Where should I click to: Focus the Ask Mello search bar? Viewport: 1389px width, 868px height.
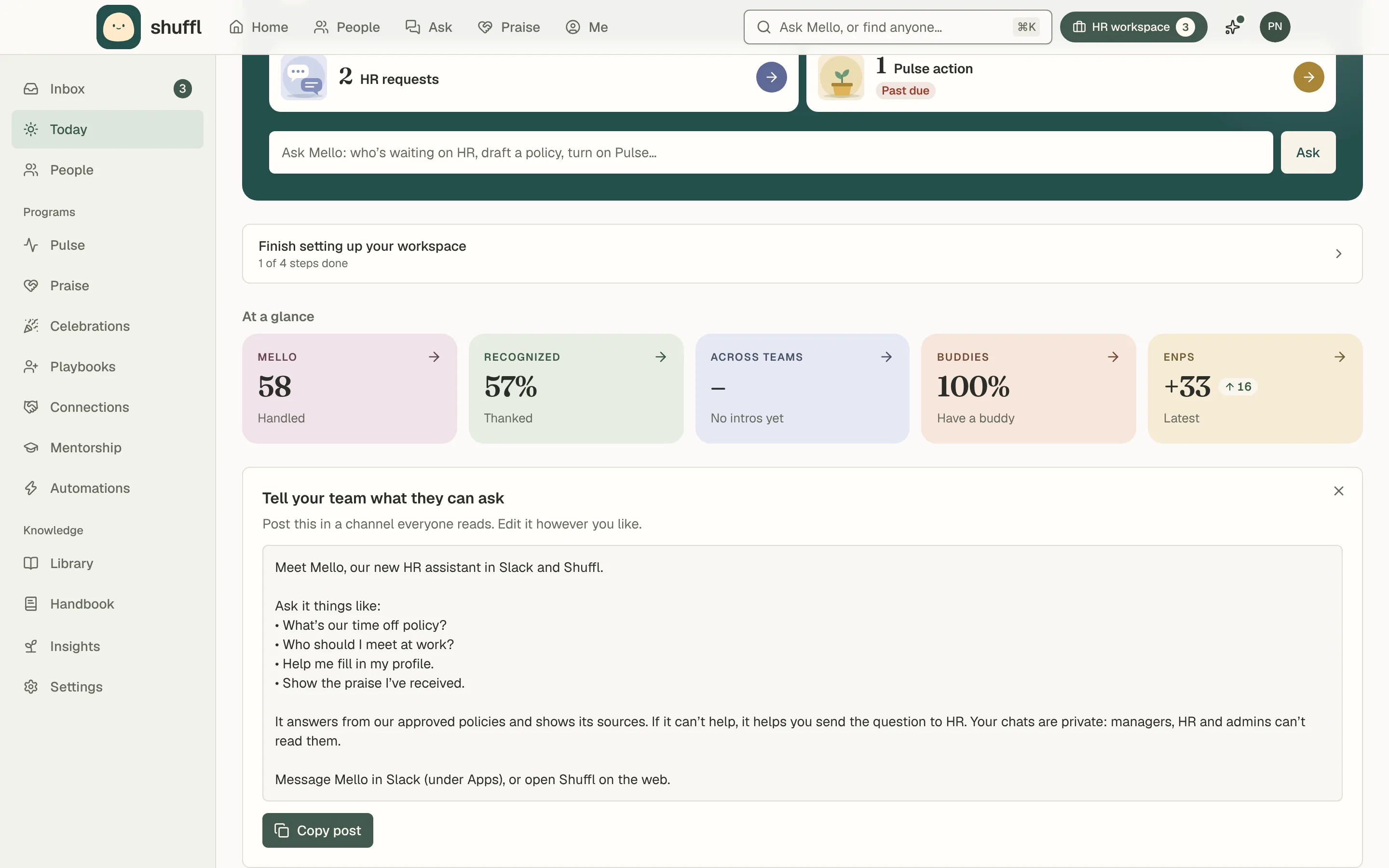point(898,27)
